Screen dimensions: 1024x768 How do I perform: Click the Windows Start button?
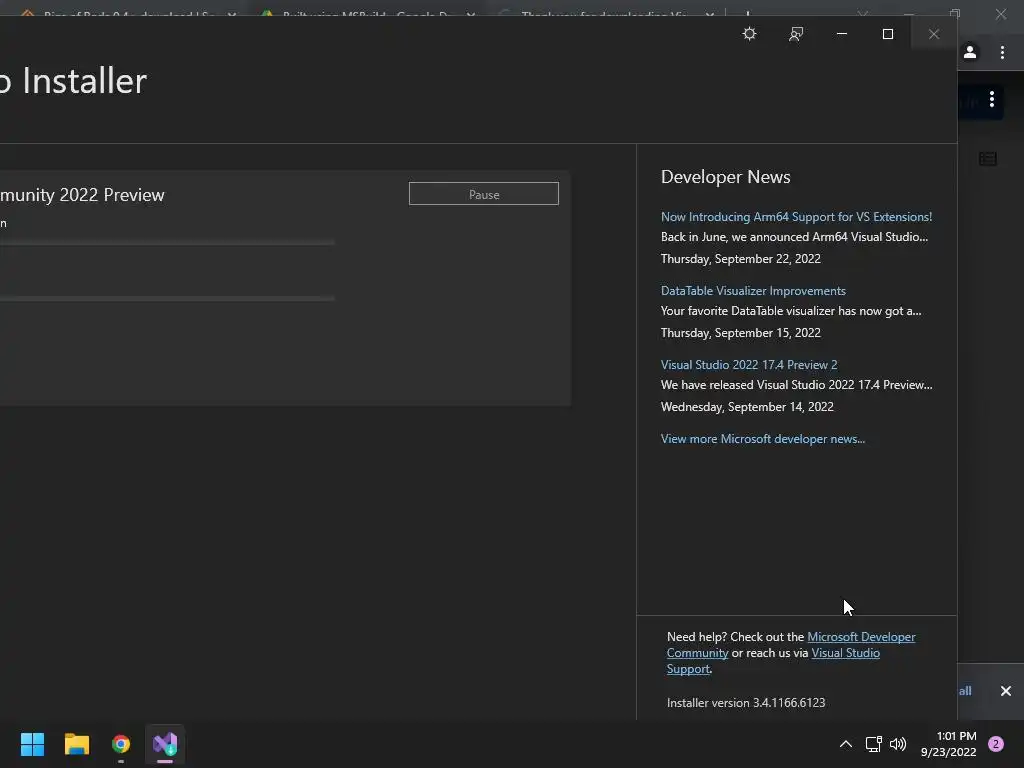click(32, 744)
